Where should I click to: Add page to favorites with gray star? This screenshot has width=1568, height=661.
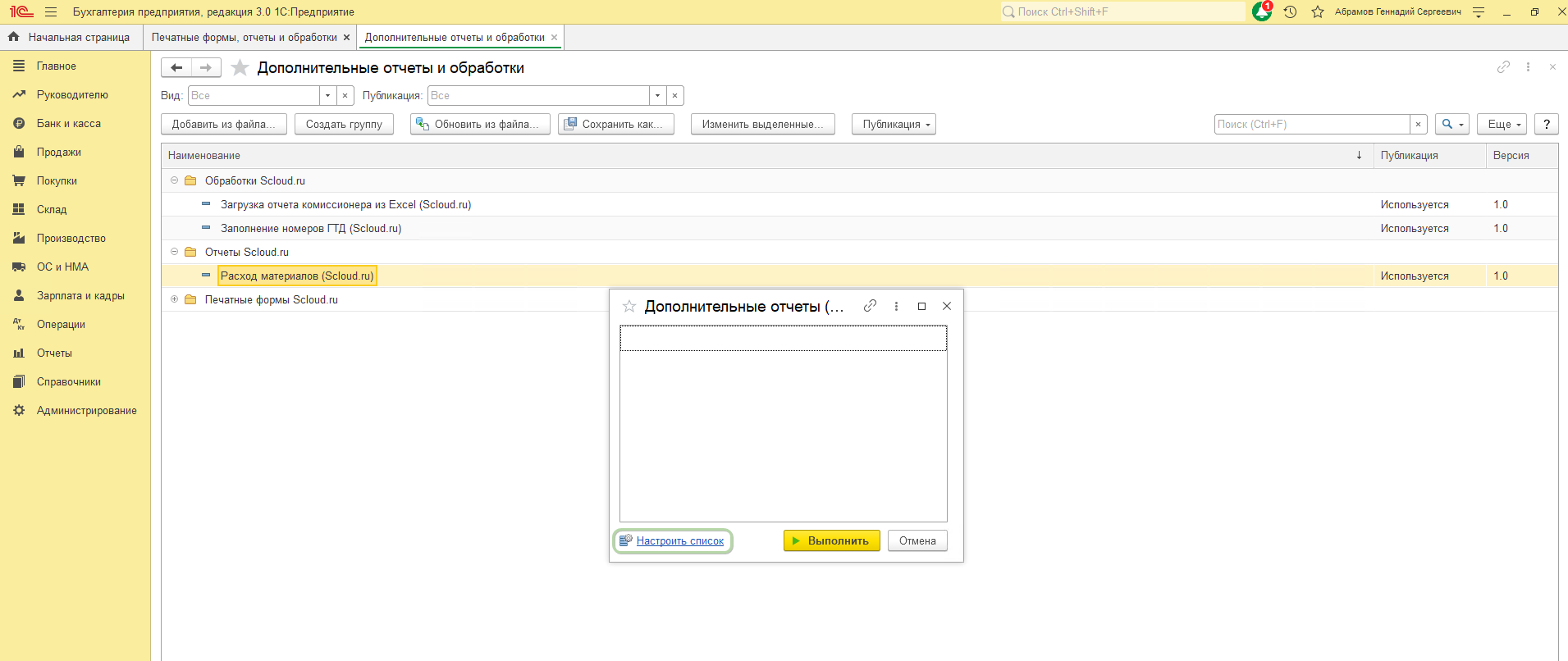[240, 67]
